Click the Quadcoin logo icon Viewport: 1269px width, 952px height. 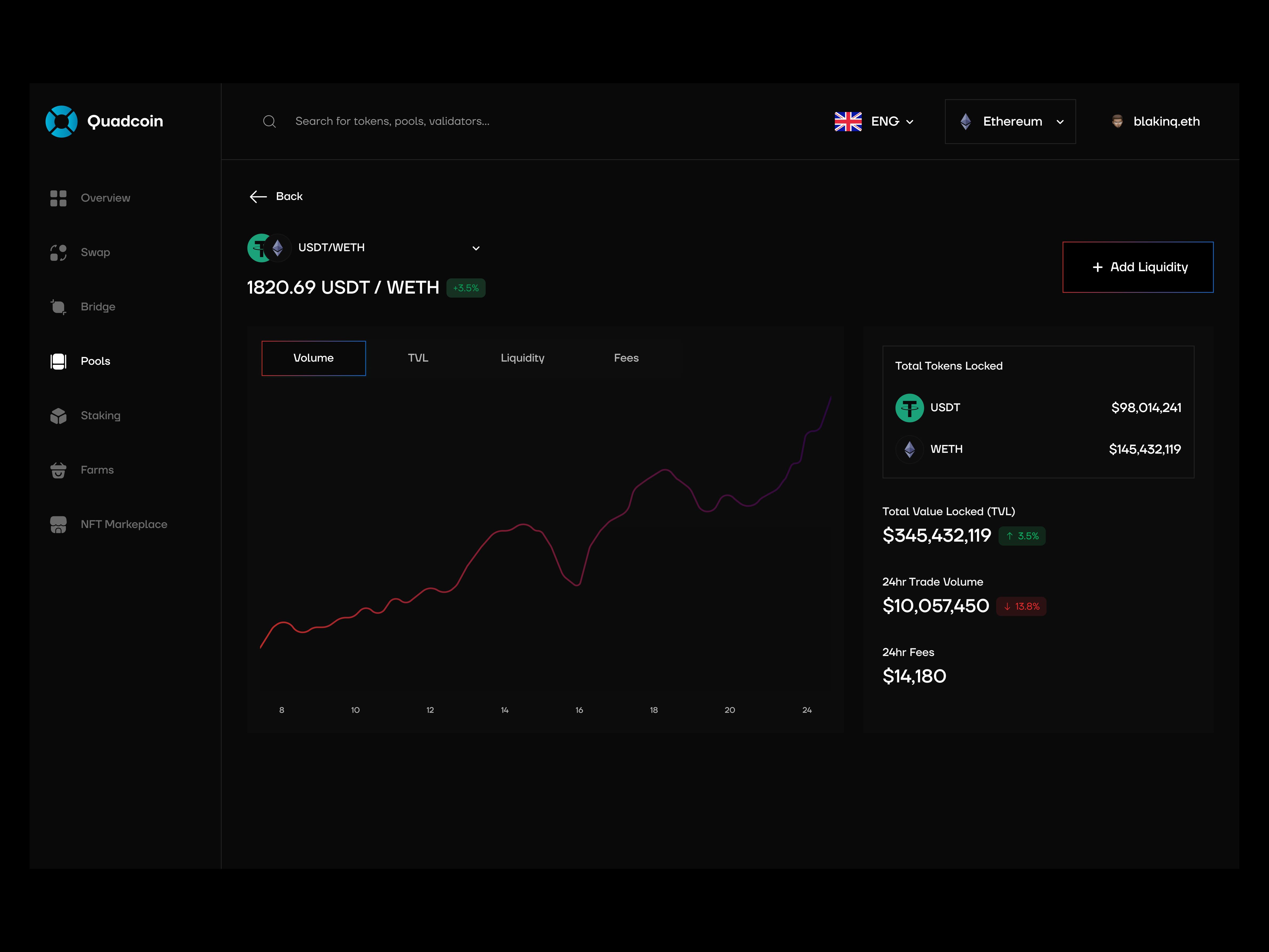pyautogui.click(x=61, y=121)
